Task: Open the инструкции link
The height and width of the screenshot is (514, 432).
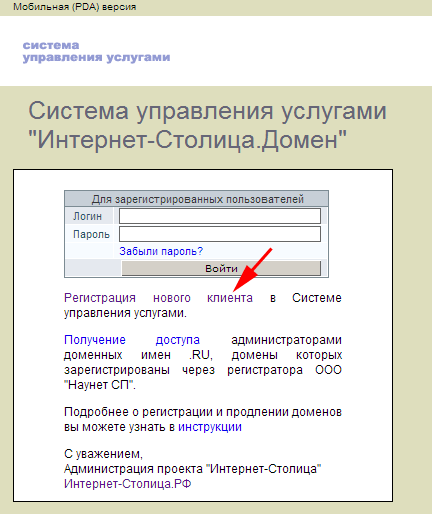Action: coord(210,427)
